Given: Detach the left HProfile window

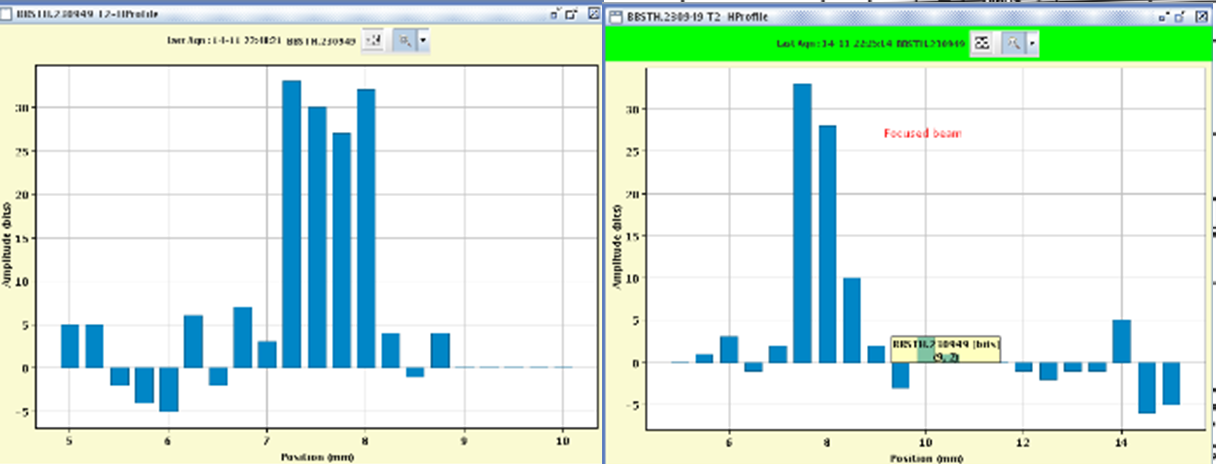Looking at the screenshot, I should [x=572, y=15].
